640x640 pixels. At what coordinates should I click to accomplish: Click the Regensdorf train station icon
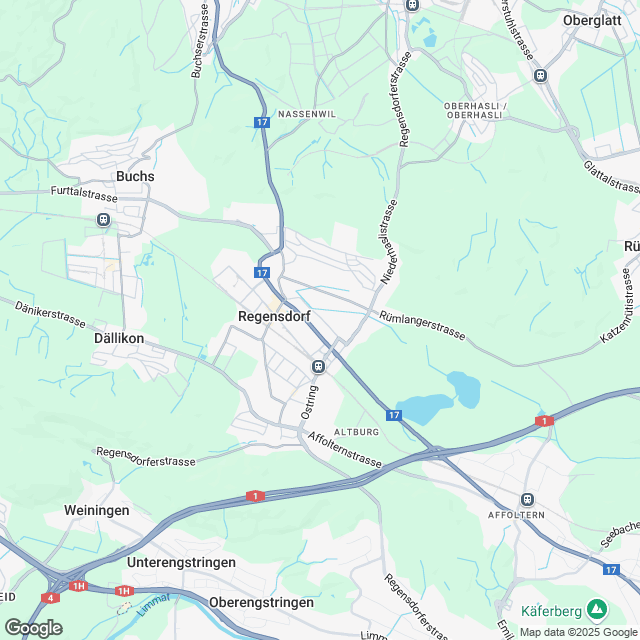[318, 367]
